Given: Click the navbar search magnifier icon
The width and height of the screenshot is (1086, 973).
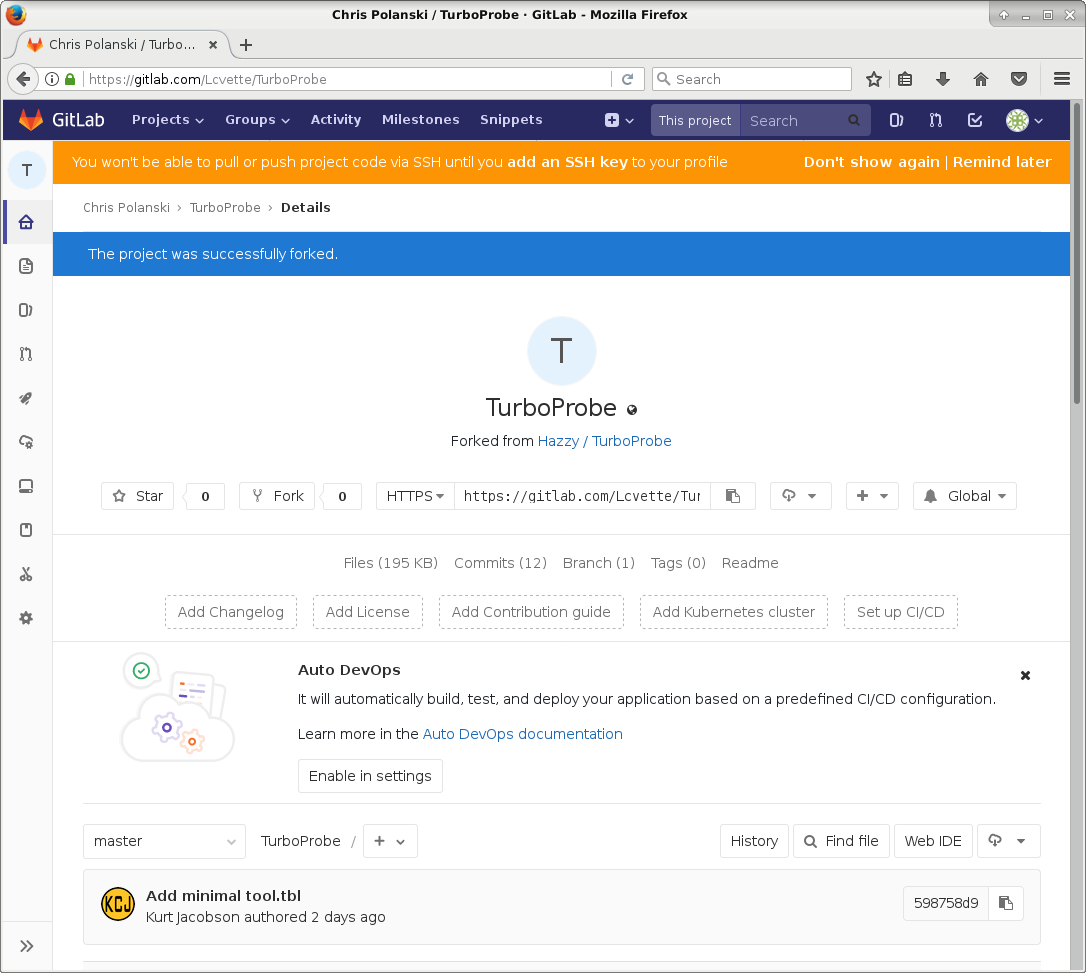Looking at the screenshot, I should (x=854, y=120).
